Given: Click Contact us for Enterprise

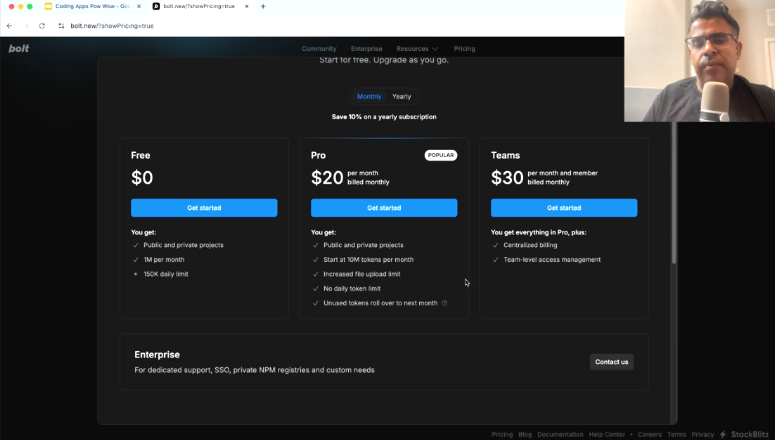Looking at the screenshot, I should click(611, 362).
